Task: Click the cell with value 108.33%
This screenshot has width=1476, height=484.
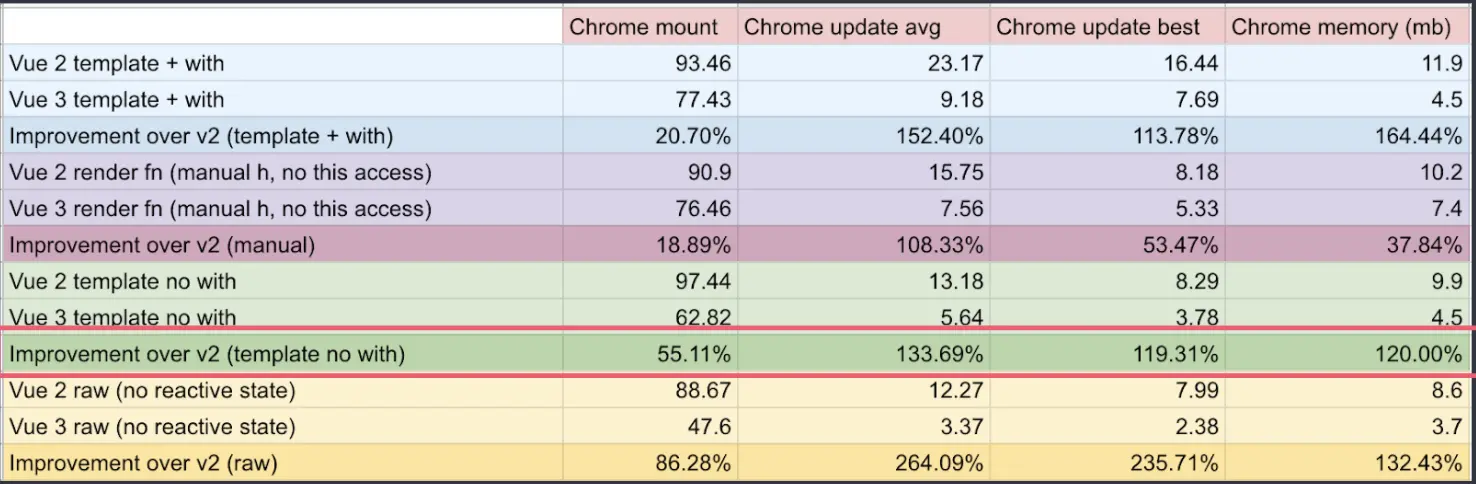Action: click(x=863, y=245)
